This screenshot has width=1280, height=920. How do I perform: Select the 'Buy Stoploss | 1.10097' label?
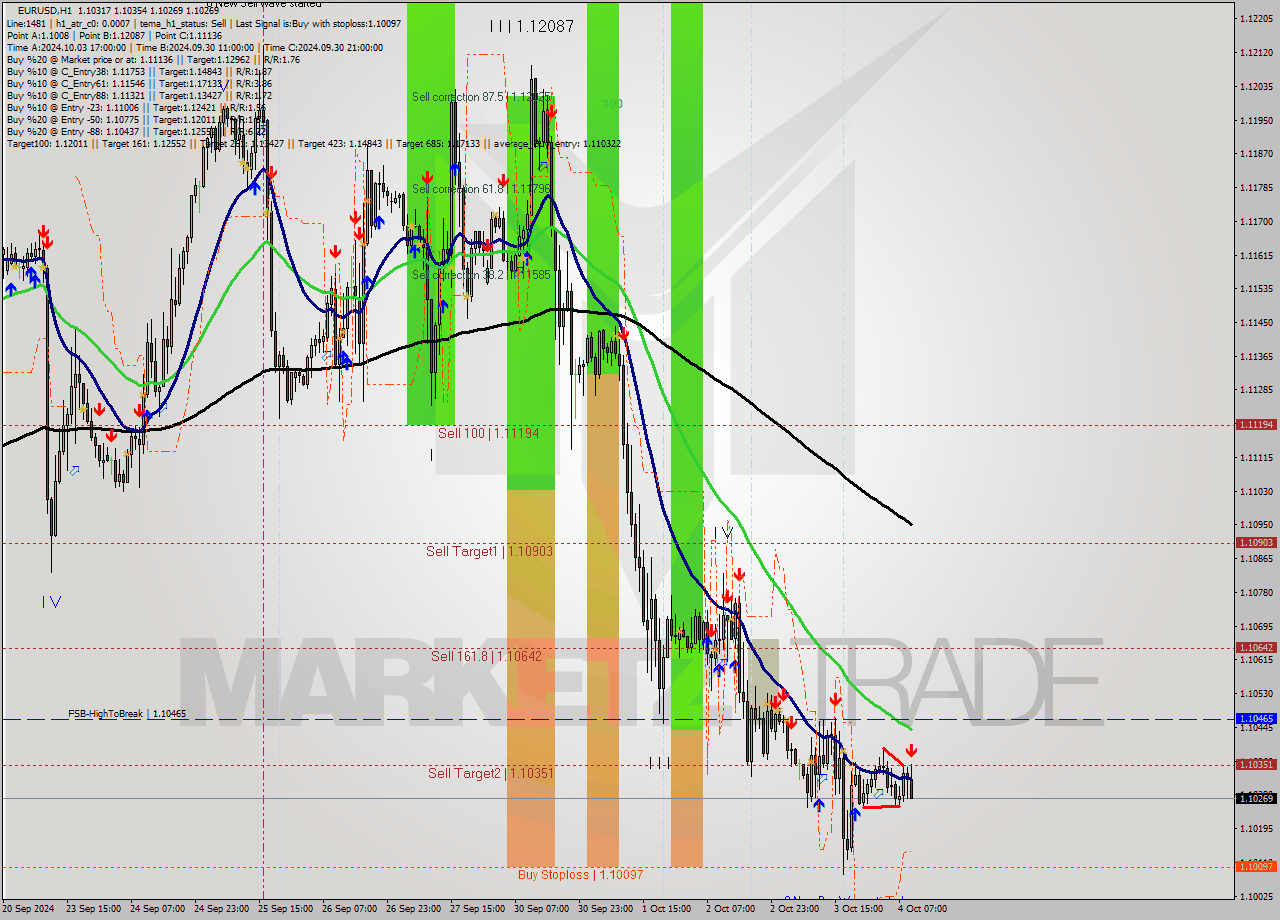(x=580, y=874)
